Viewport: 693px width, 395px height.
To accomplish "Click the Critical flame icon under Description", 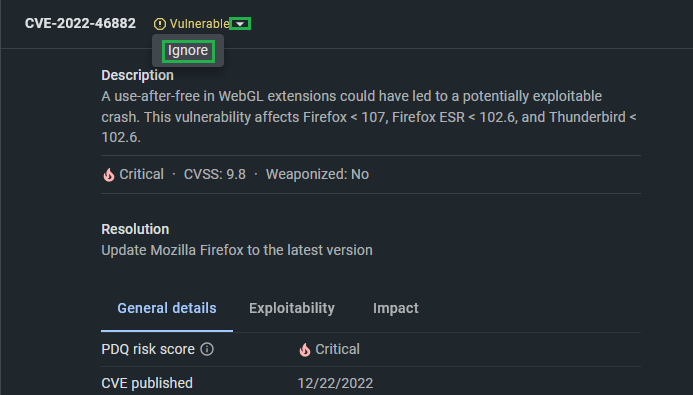I will pyautogui.click(x=108, y=175).
